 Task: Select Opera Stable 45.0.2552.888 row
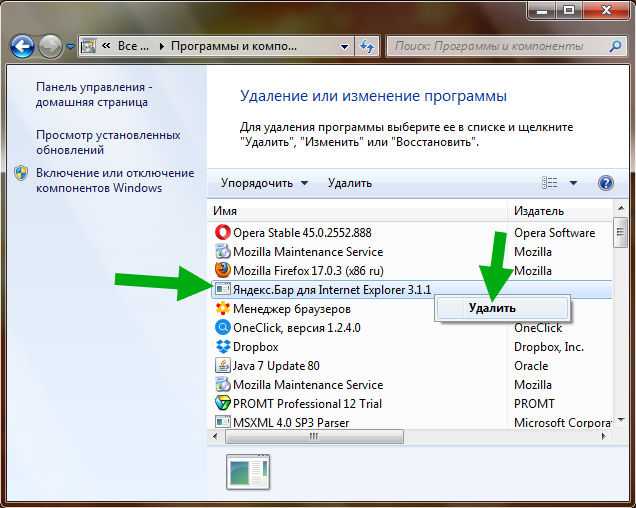[410, 232]
